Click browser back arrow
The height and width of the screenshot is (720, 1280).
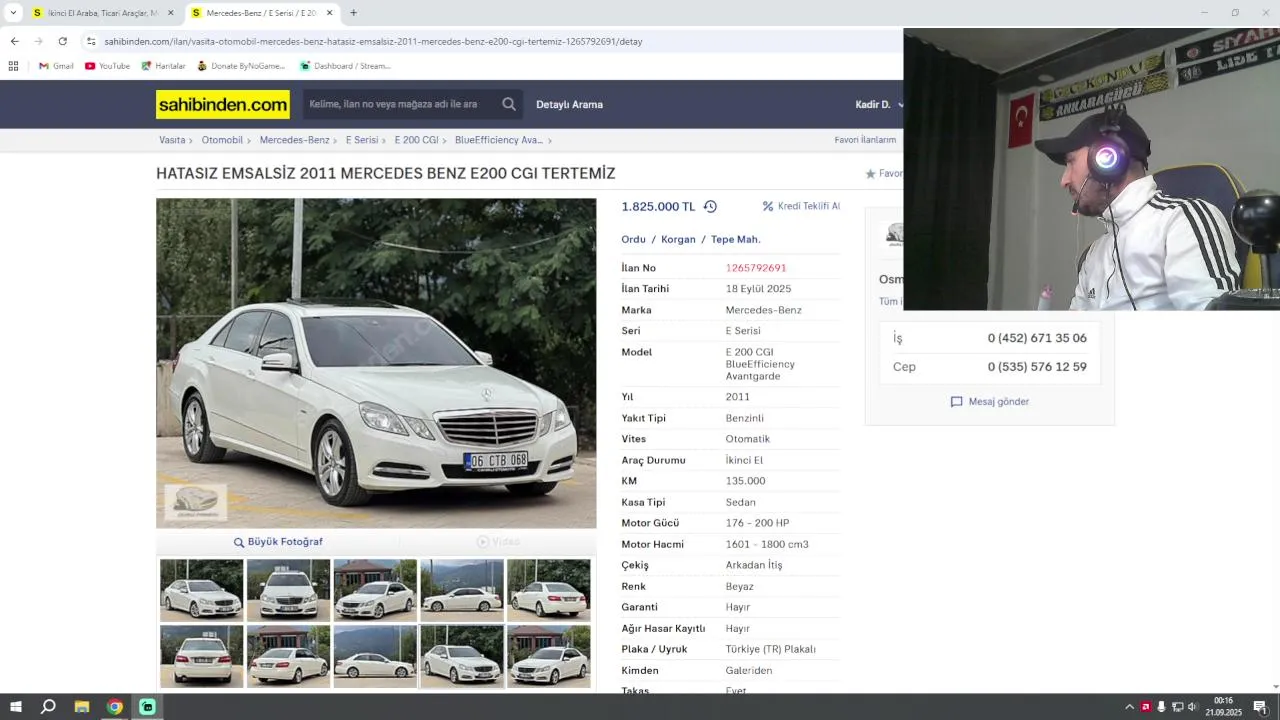point(14,41)
